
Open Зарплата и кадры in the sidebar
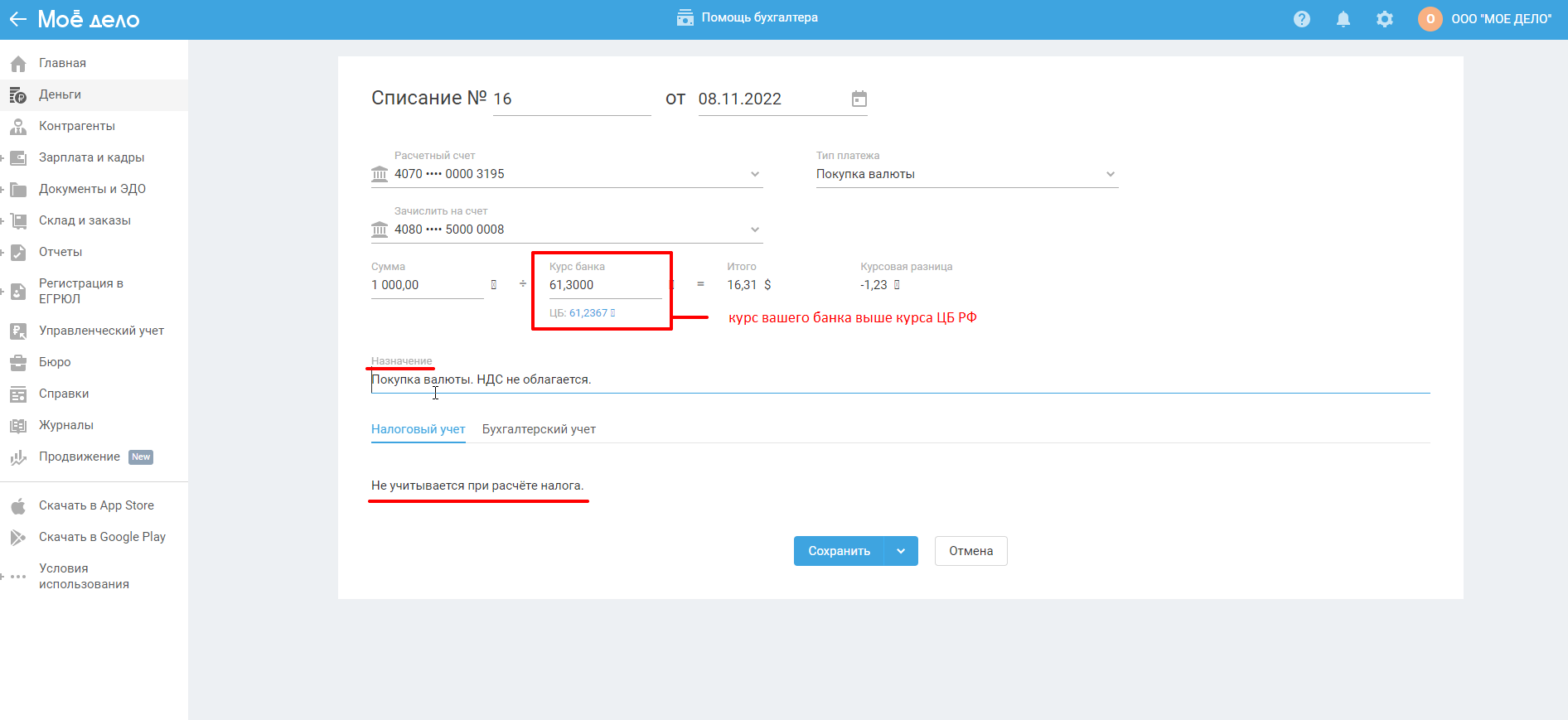coord(91,157)
